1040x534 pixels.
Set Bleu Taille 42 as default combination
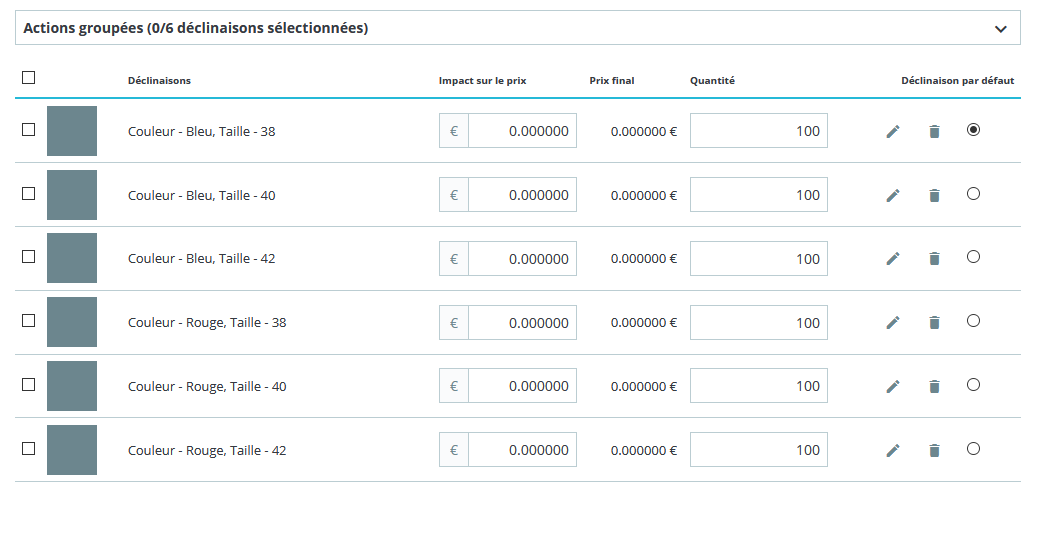click(973, 257)
